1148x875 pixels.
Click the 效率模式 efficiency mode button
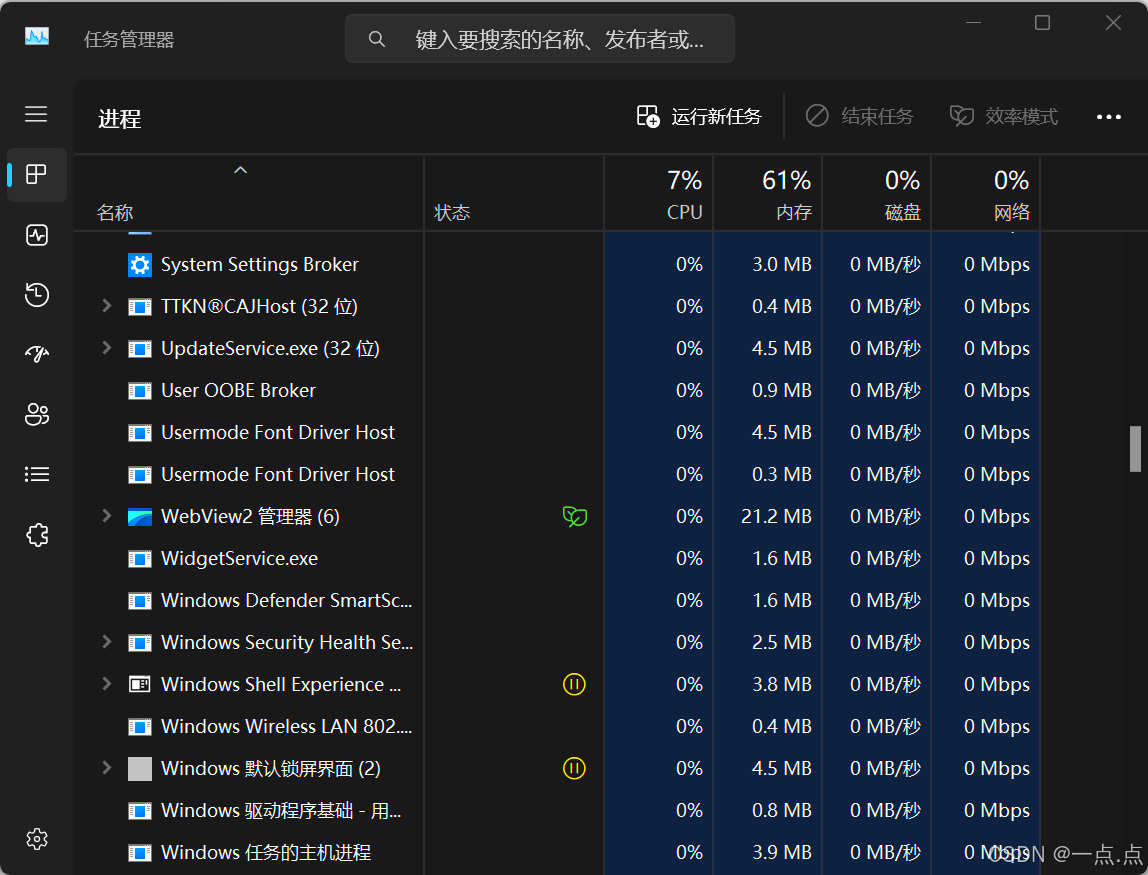1004,116
